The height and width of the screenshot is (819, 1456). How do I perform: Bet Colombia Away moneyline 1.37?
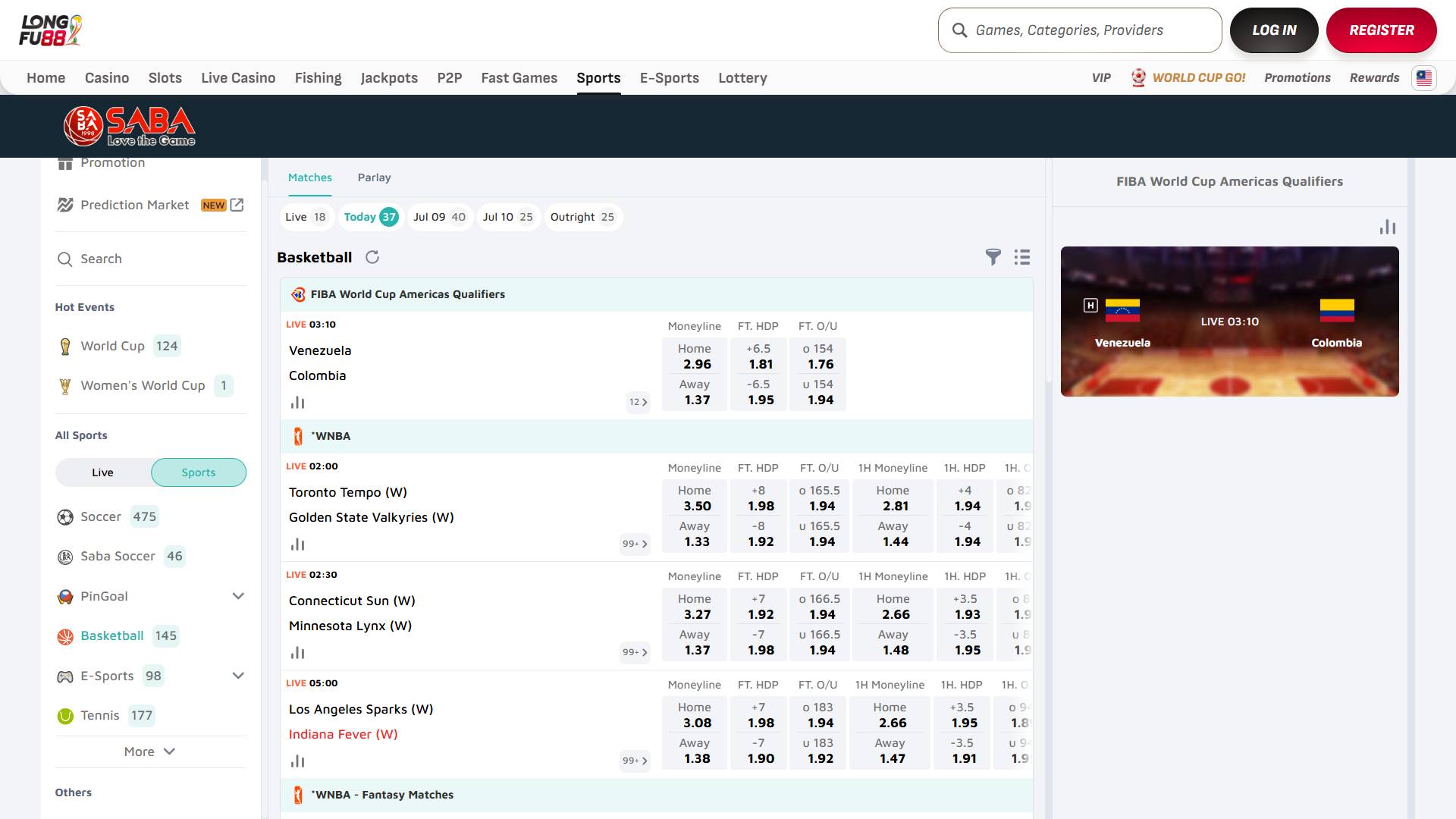click(x=695, y=392)
